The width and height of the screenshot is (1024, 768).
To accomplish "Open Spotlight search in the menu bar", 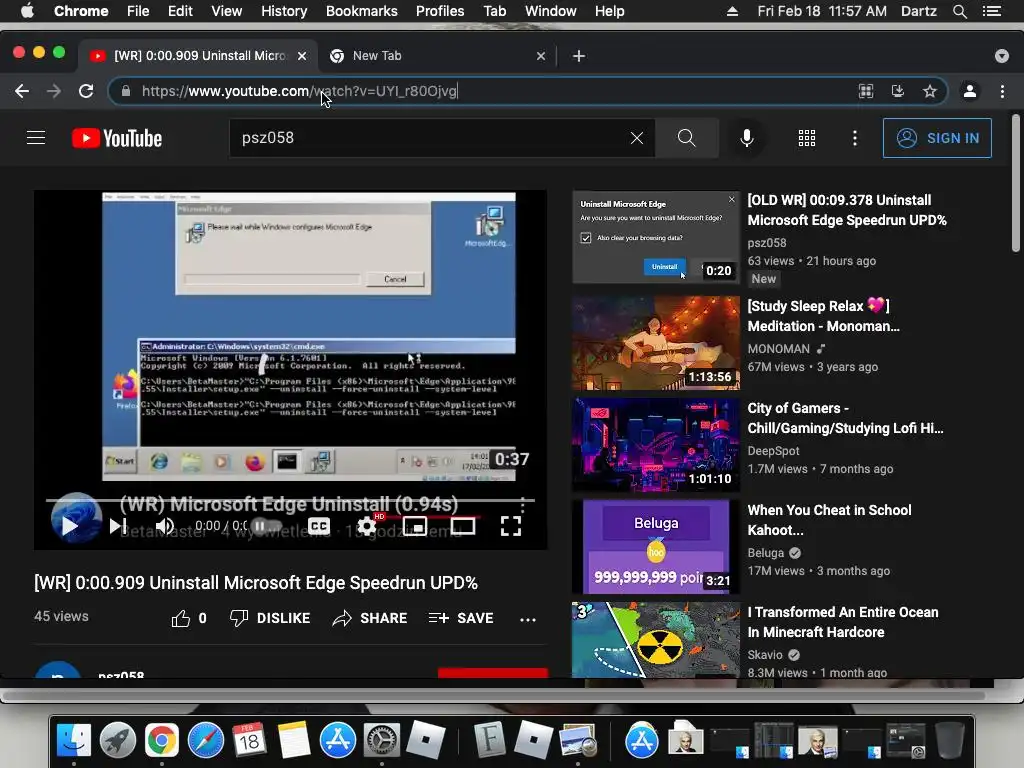I will [960, 11].
